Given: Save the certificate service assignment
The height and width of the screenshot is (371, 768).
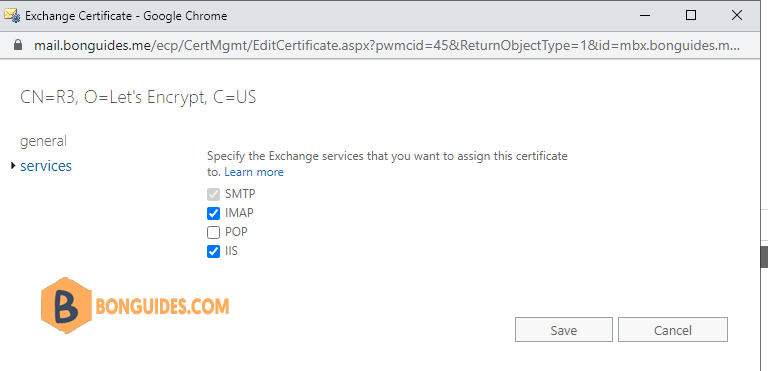Looking at the screenshot, I should (564, 330).
